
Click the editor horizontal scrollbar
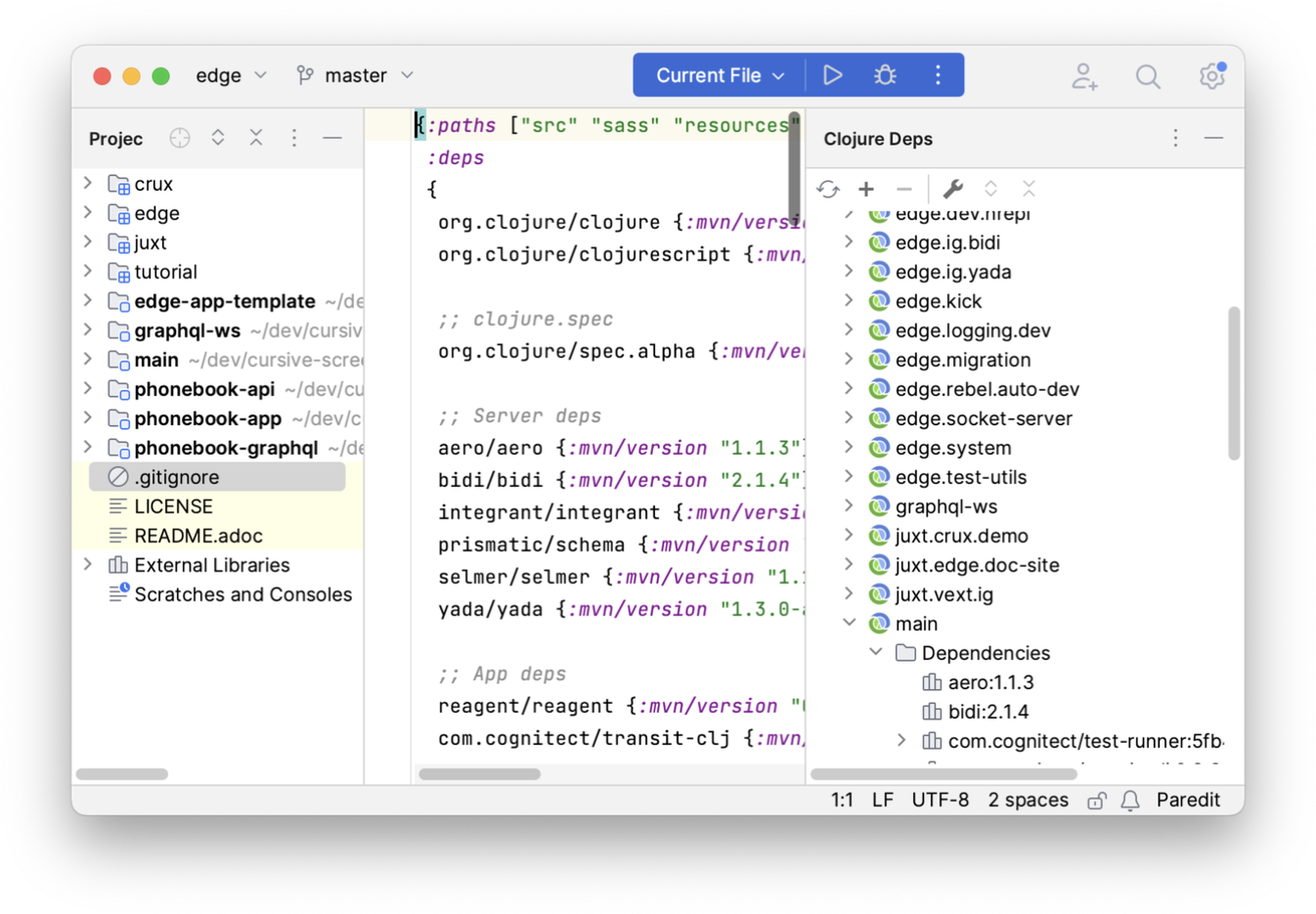pyautogui.click(x=479, y=774)
